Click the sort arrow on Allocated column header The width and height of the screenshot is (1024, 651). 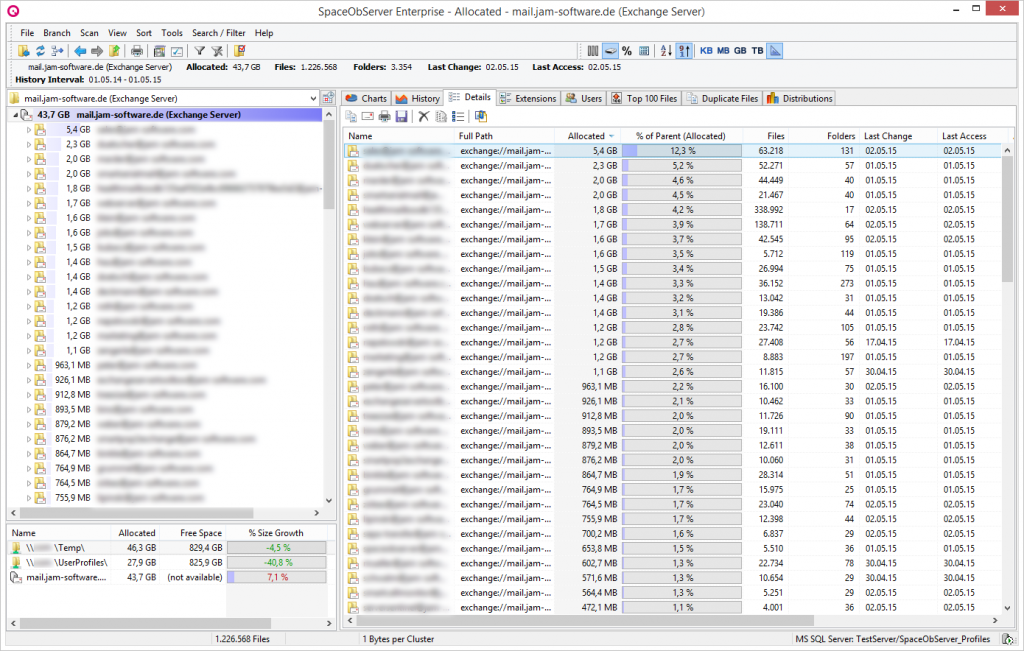[611, 136]
